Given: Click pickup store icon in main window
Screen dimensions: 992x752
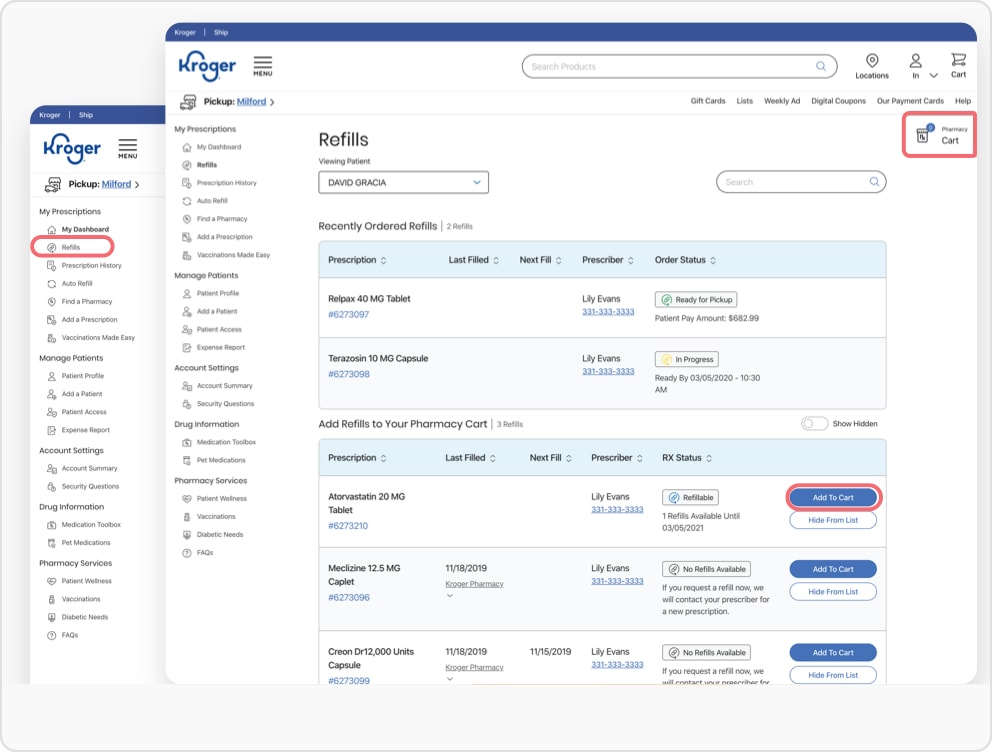Looking at the screenshot, I should pos(188,102).
